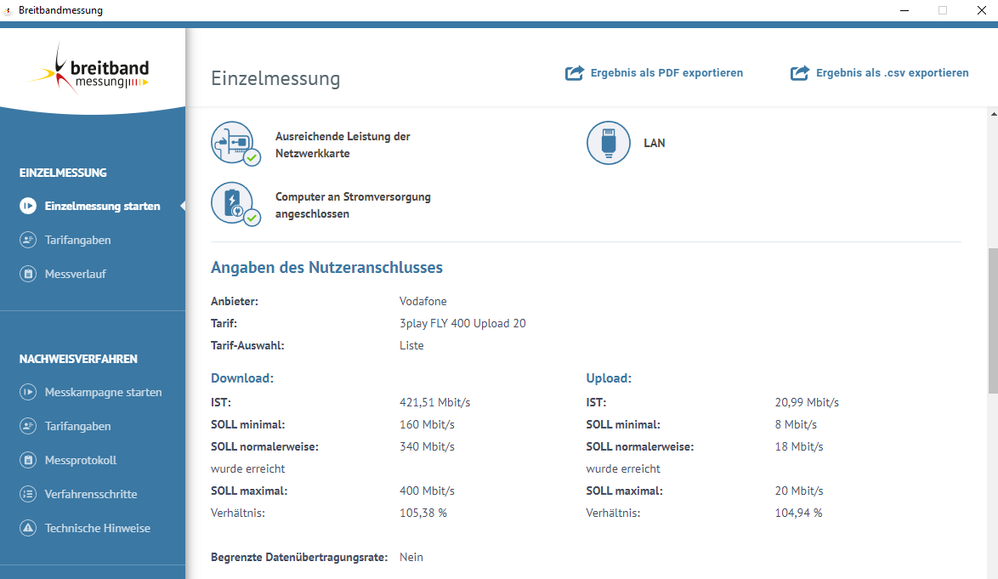Click download value '400 Mbit/s'
998x579 pixels.
(x=427, y=491)
